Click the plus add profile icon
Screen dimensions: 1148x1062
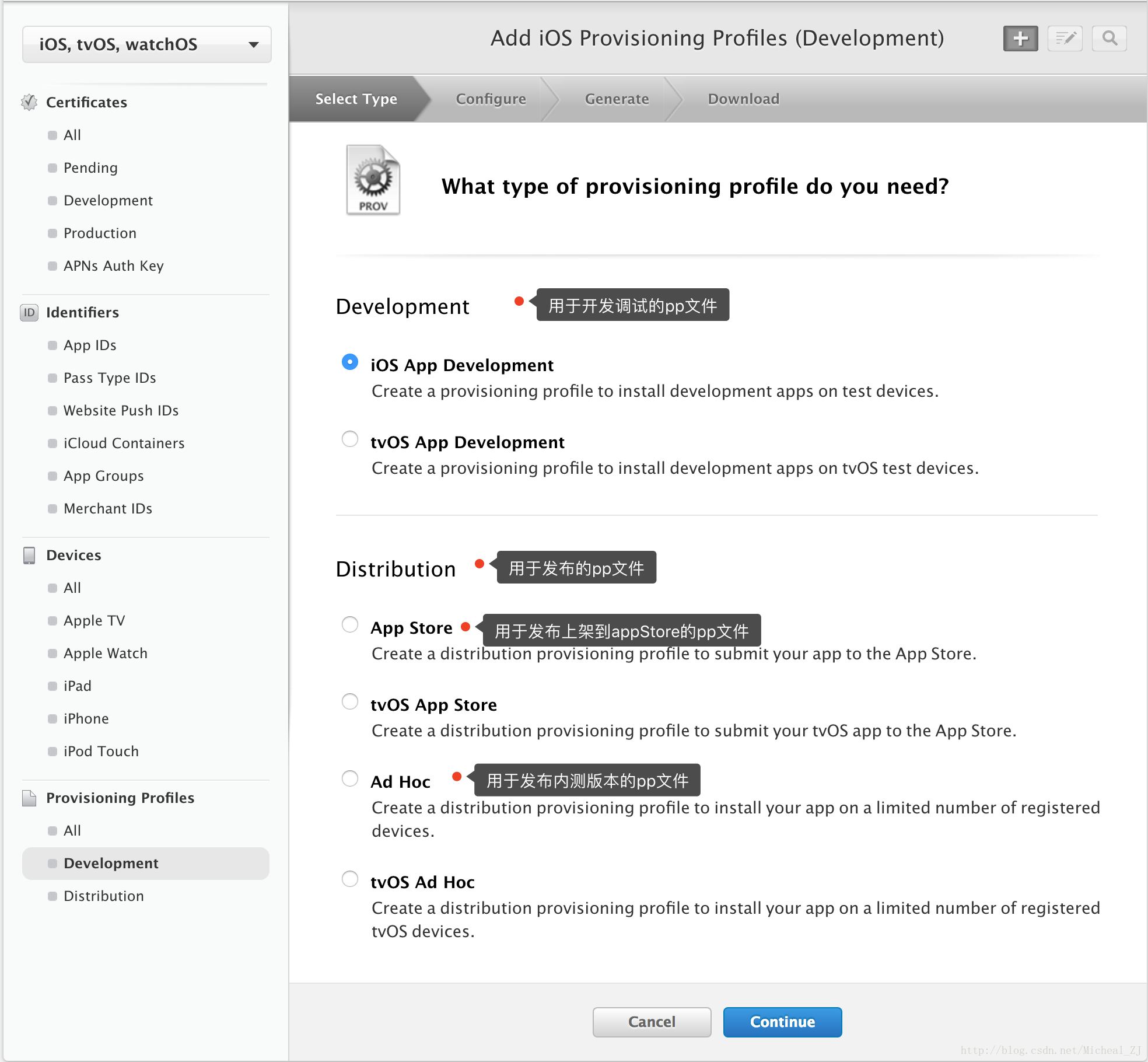[1020, 39]
